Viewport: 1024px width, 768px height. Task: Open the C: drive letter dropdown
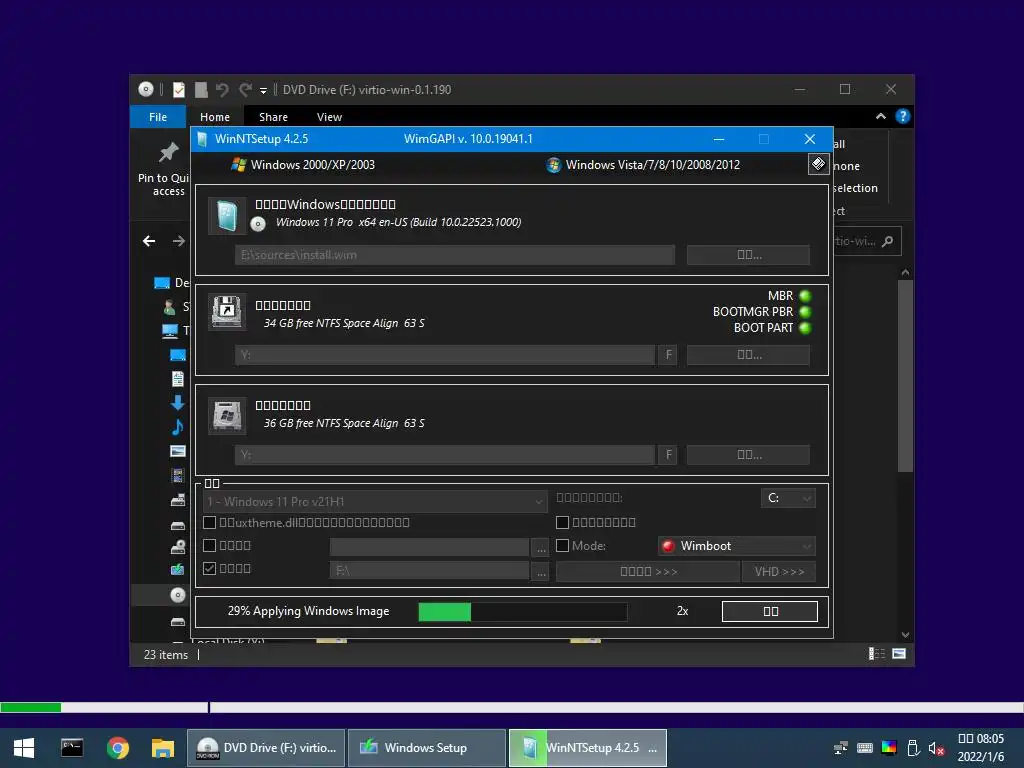tap(788, 498)
